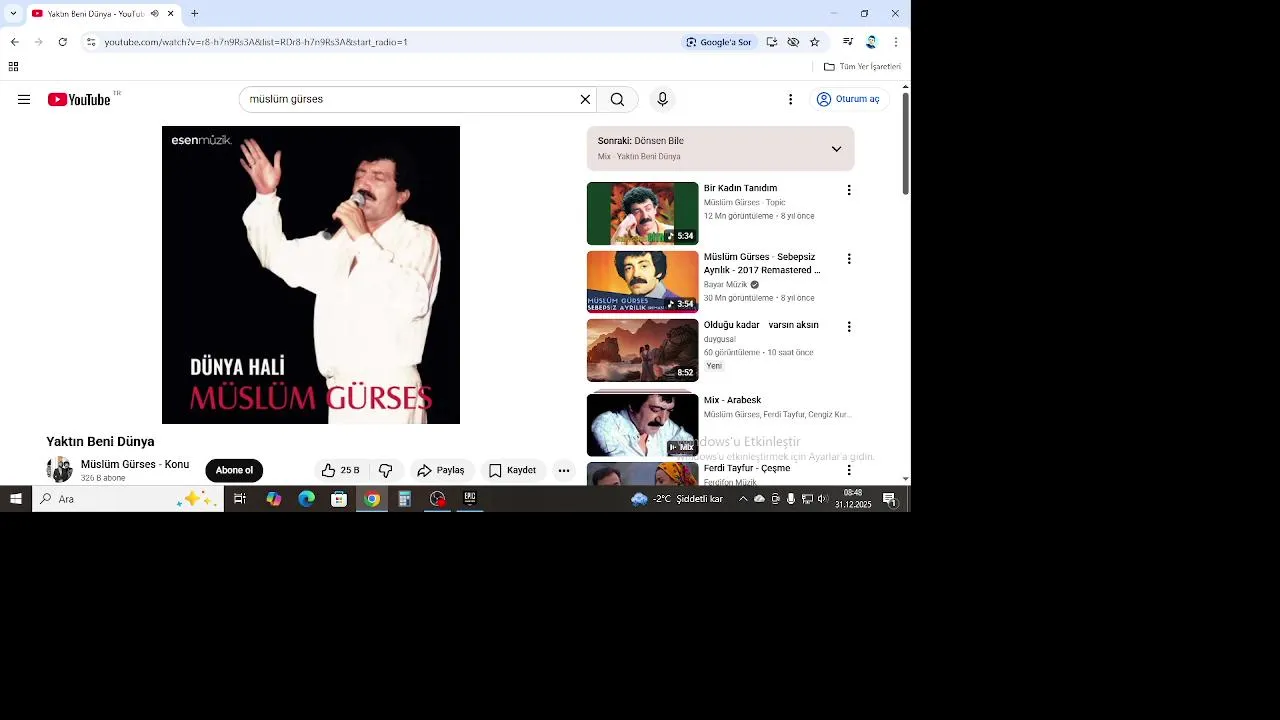
Task: Open the Windows Start menu
Action: tap(16, 499)
